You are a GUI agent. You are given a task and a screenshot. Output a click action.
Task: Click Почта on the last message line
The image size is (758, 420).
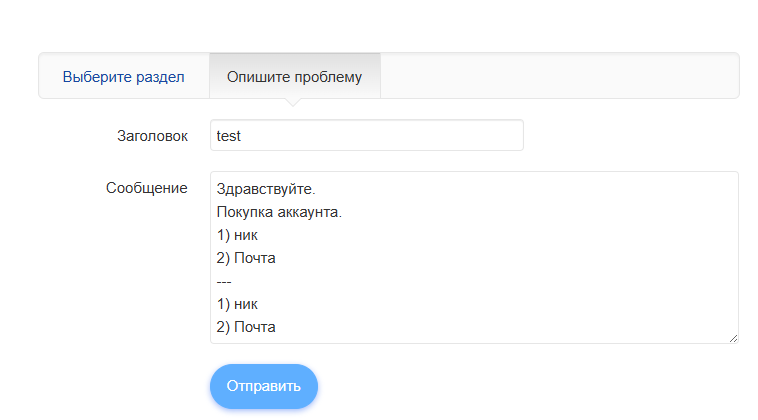tap(255, 327)
